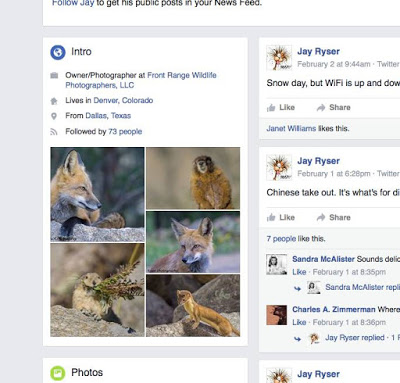The width and height of the screenshot is (400, 383).
Task: Open the Dallas, Texas link
Action: (x=108, y=116)
